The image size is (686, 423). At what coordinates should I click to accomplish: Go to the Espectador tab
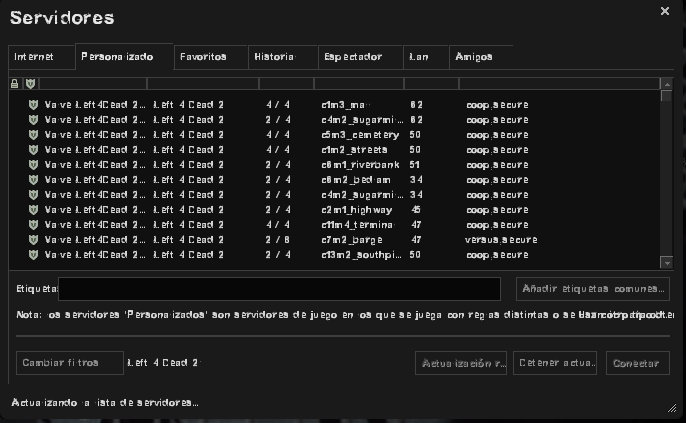360,57
